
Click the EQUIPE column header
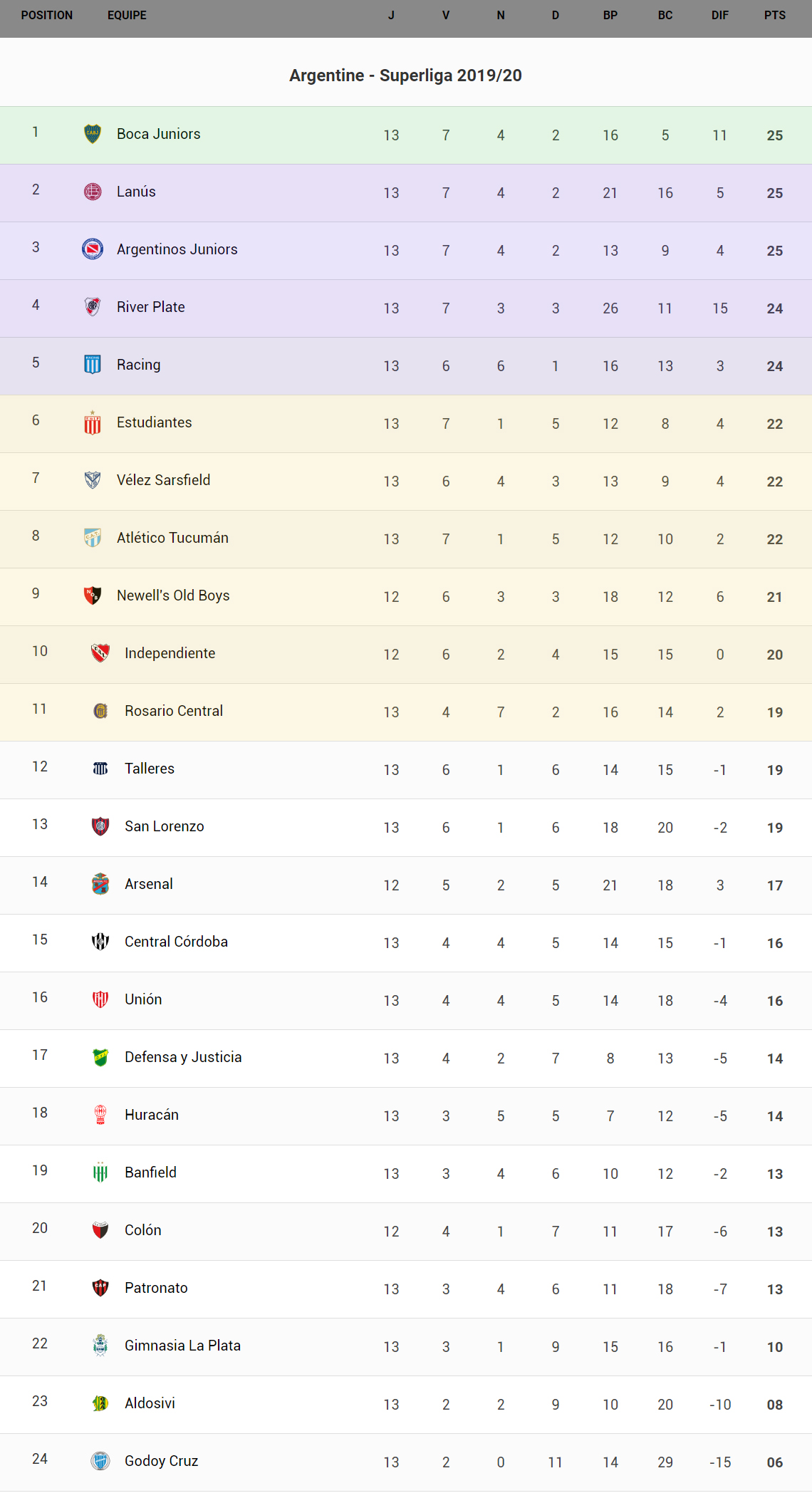[x=127, y=15]
